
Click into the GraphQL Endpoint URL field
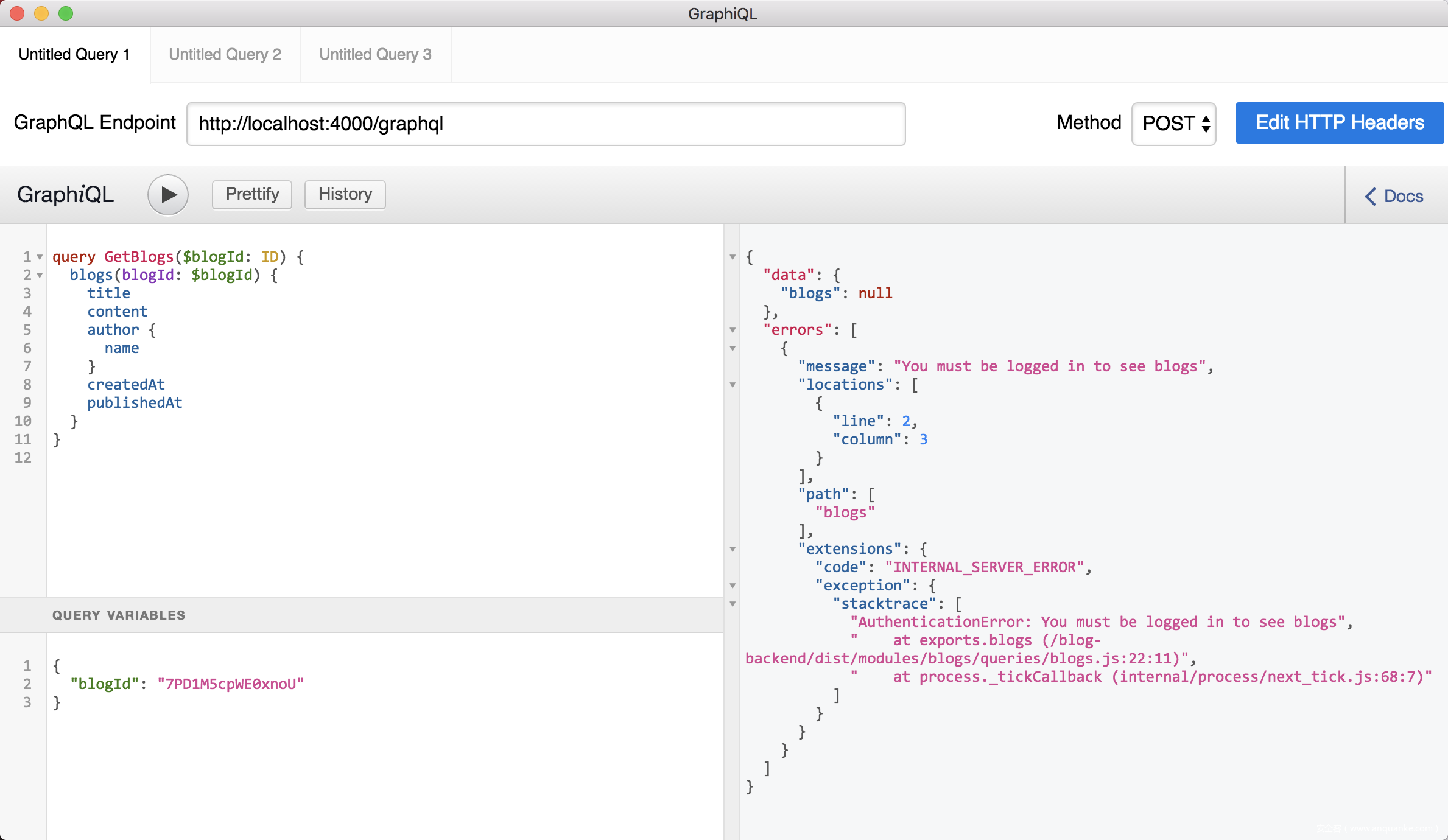[546, 124]
